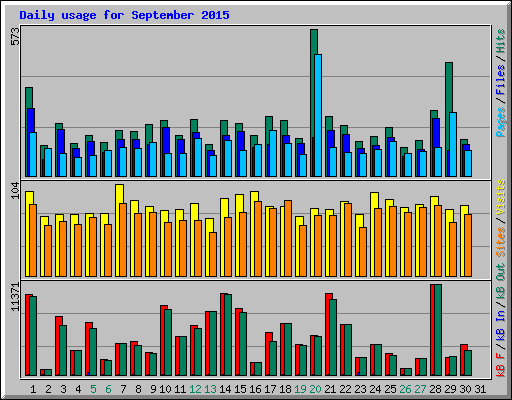Click the '573' hits axis value
The width and height of the screenshot is (512, 400).
coord(15,37)
